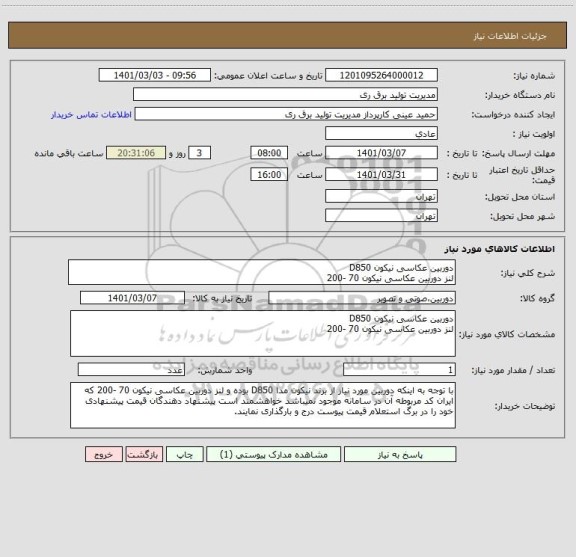
Task: Click the خروج exit button
Action: (x=104, y=454)
